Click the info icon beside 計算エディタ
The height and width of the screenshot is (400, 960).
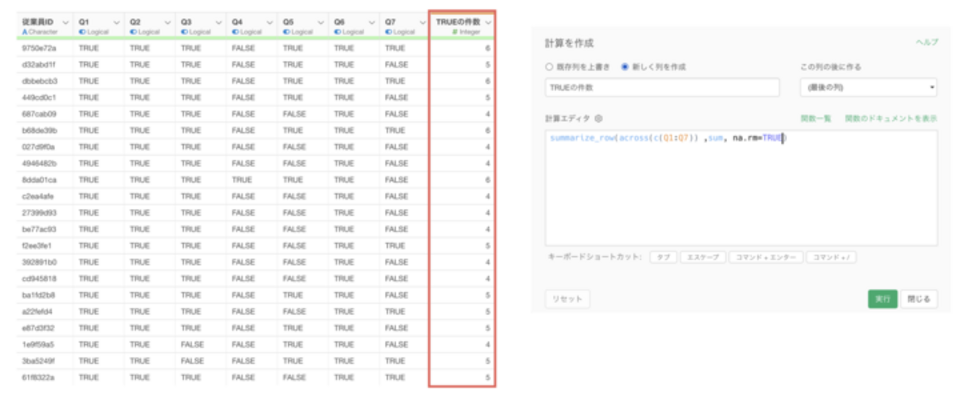(x=598, y=118)
